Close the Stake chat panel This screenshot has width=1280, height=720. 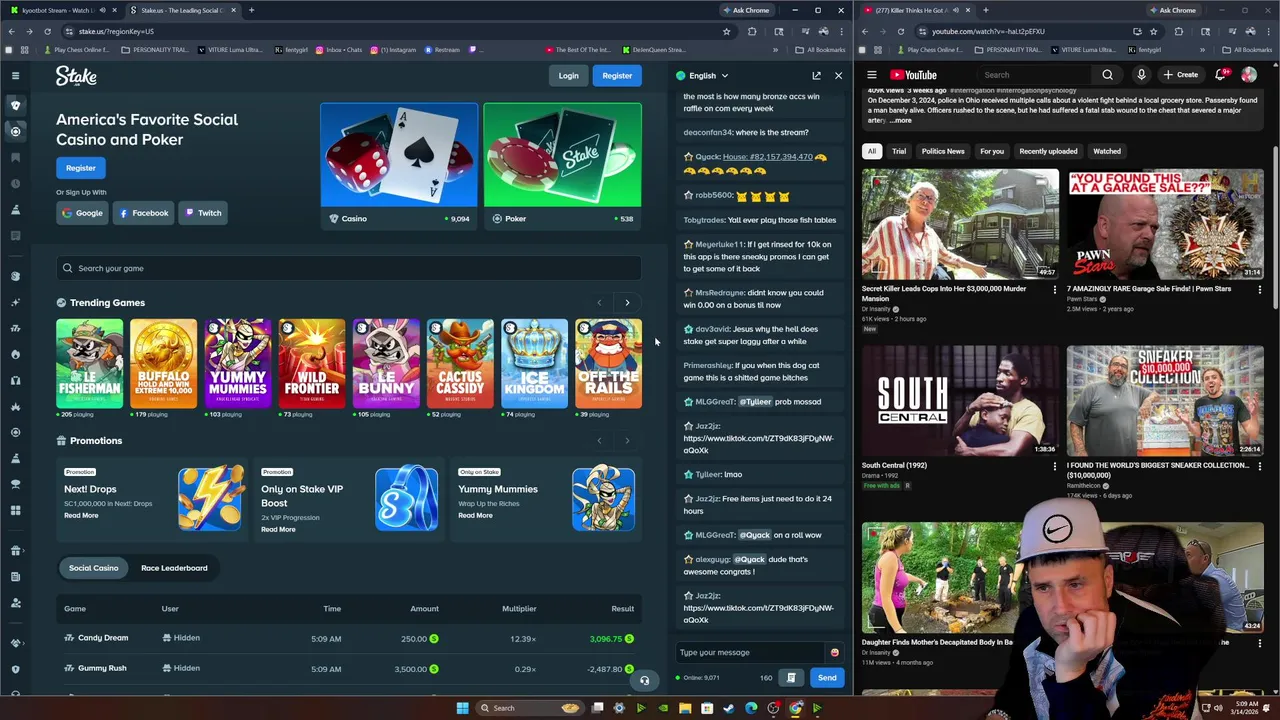[838, 76]
